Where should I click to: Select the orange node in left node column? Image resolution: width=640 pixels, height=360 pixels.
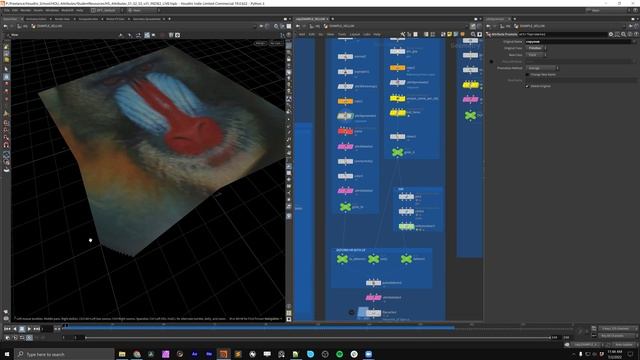(x=345, y=101)
